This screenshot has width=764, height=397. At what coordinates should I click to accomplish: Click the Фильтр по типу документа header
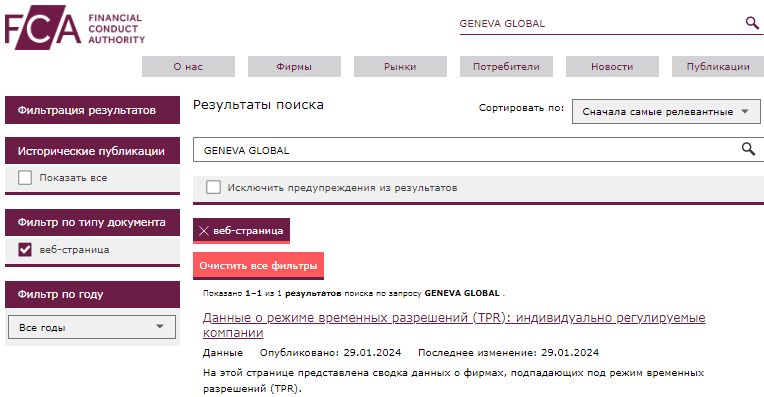(92, 223)
